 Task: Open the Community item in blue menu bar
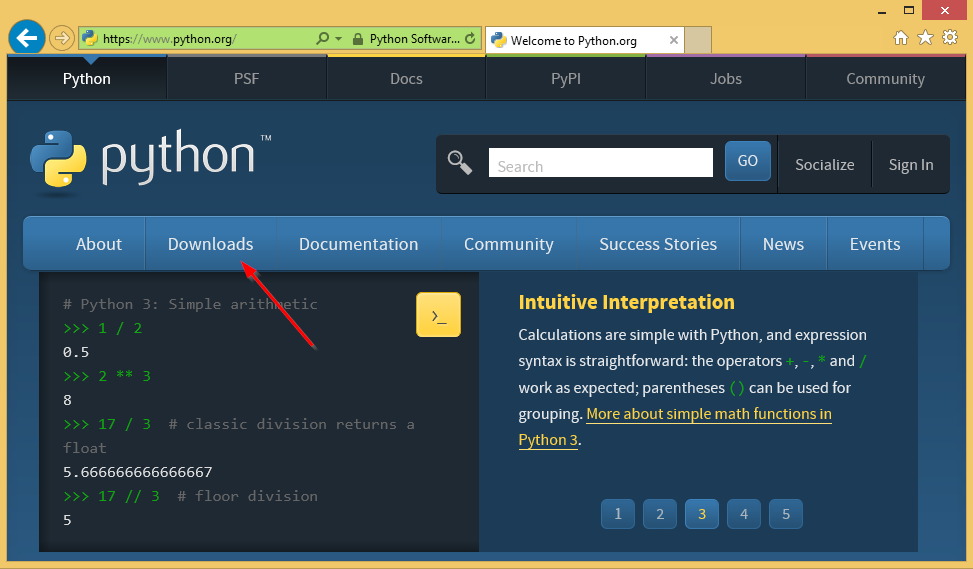[x=509, y=244]
